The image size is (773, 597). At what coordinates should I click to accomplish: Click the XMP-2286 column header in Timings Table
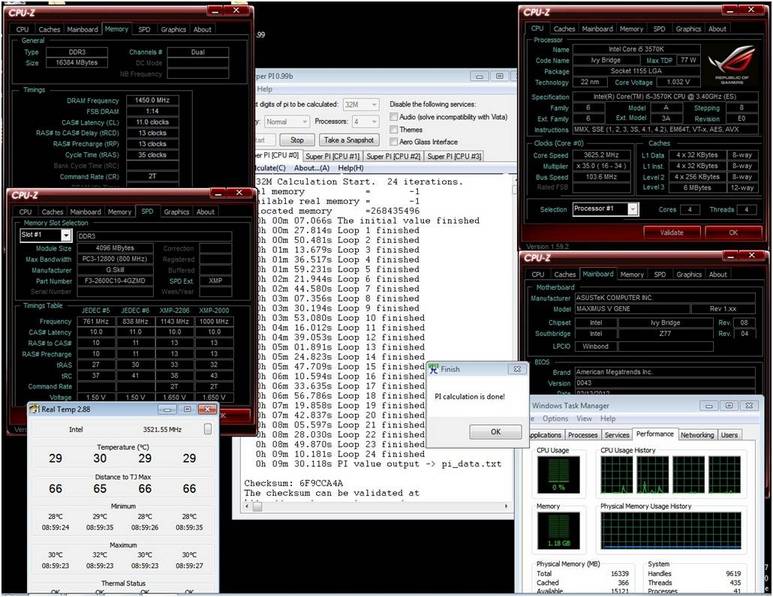[x=175, y=311]
